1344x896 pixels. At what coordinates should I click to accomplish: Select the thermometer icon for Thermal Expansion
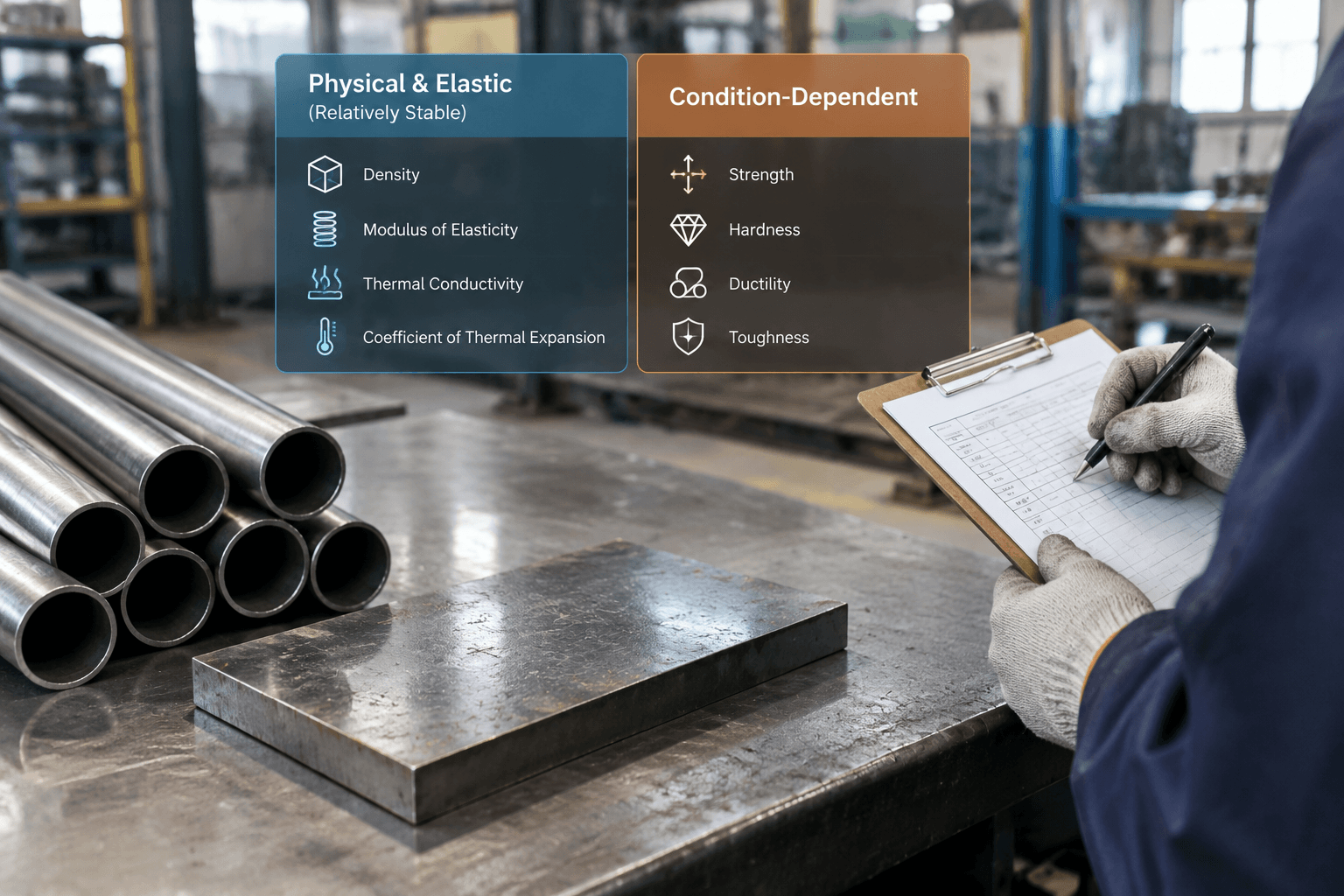[325, 337]
